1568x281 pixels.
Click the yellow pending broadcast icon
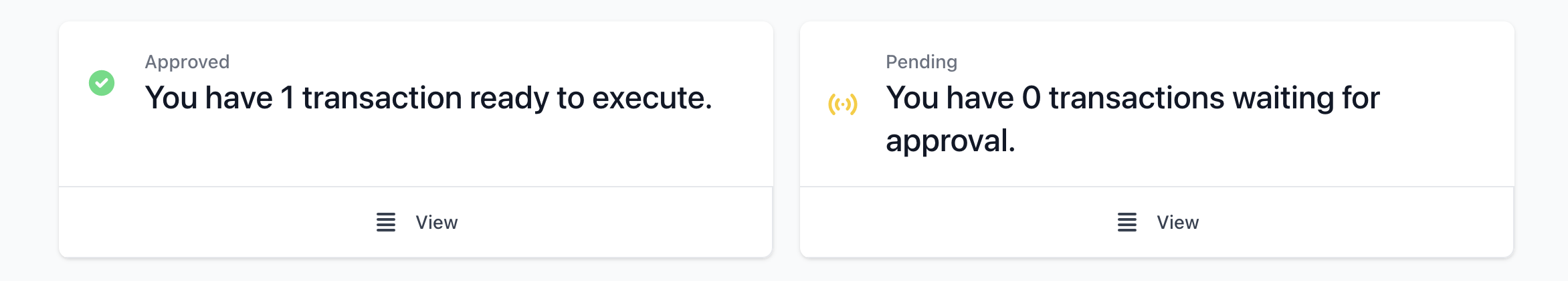point(843,104)
